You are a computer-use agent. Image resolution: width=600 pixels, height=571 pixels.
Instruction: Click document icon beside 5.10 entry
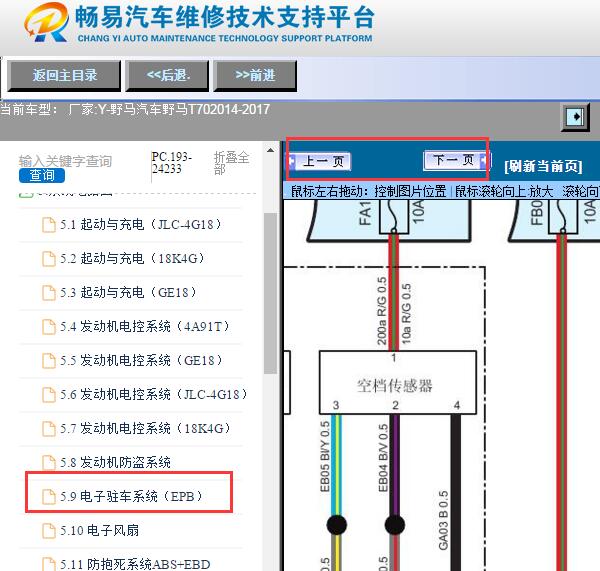pyautogui.click(x=49, y=531)
